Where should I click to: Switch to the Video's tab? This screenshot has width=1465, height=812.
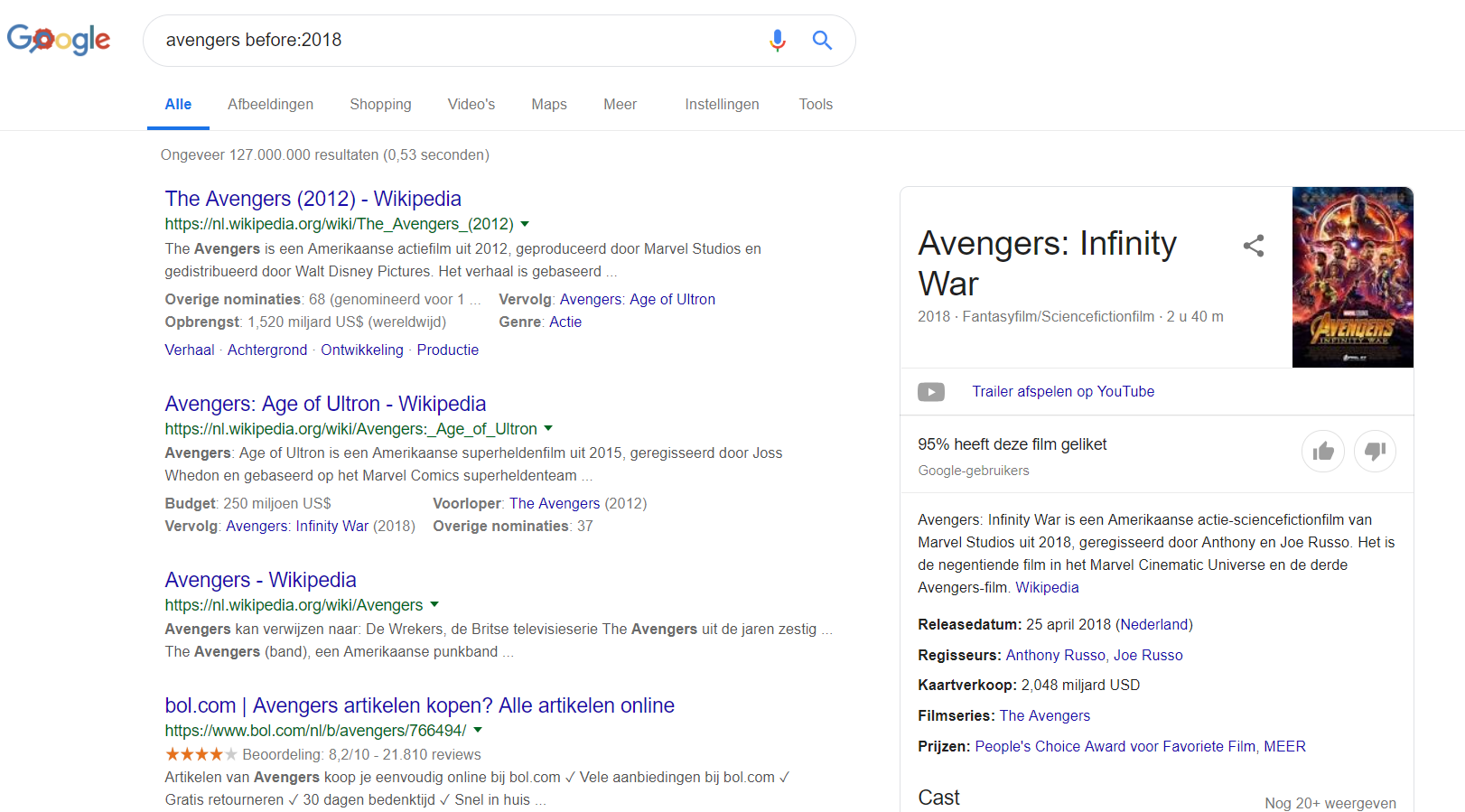tap(471, 105)
